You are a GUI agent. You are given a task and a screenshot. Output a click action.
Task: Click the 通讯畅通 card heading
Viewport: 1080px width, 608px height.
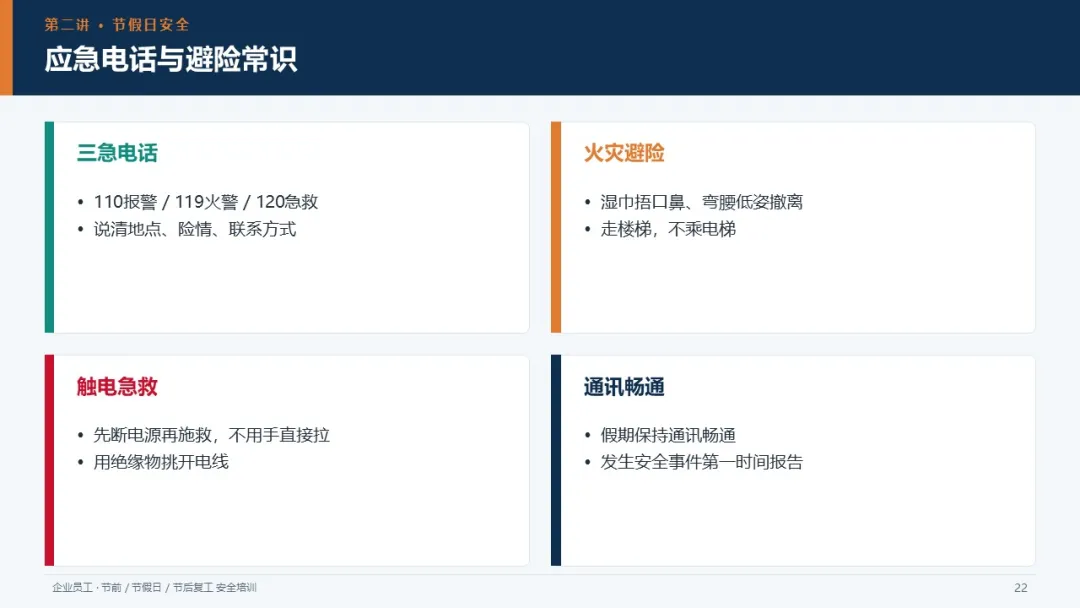(x=624, y=386)
